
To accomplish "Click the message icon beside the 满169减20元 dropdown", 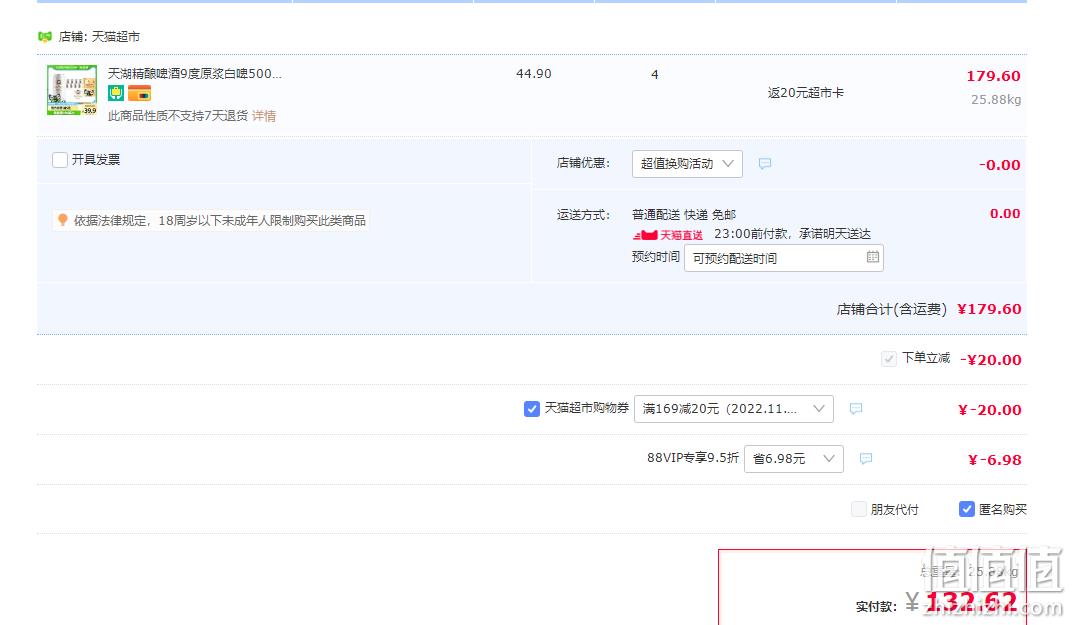I will coord(856,409).
